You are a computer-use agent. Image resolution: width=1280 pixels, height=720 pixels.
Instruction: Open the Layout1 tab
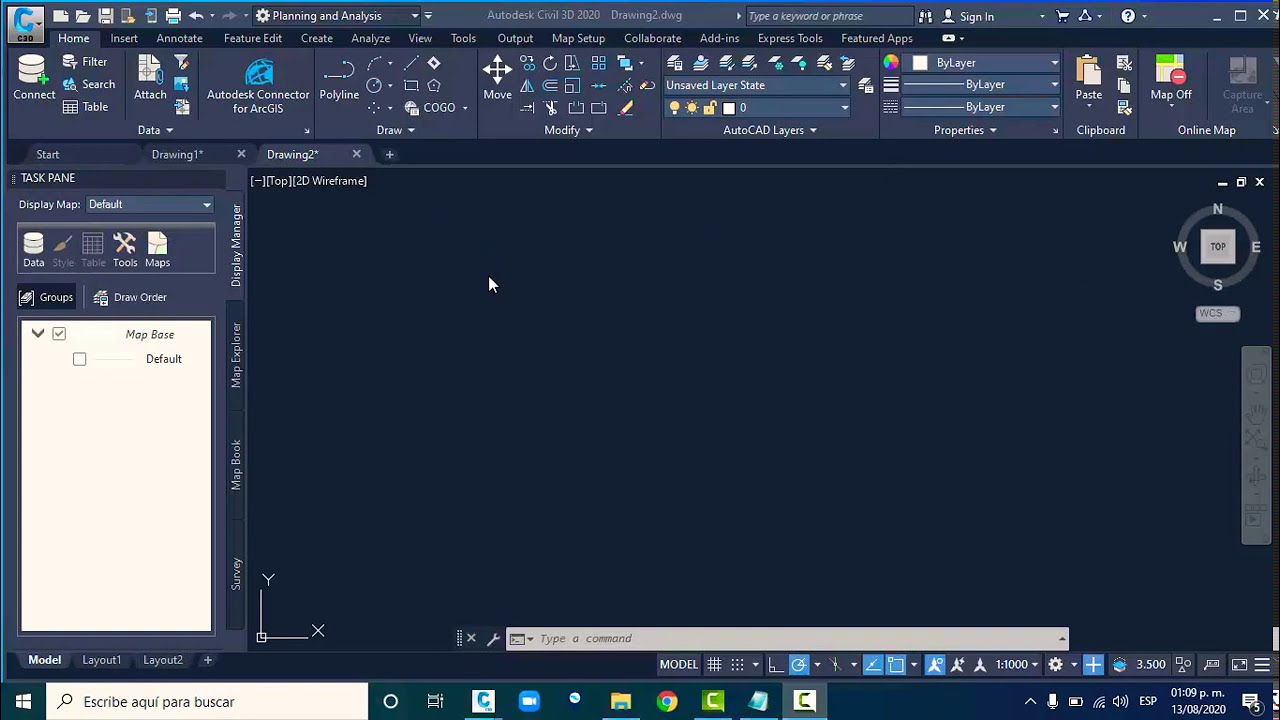[101, 660]
